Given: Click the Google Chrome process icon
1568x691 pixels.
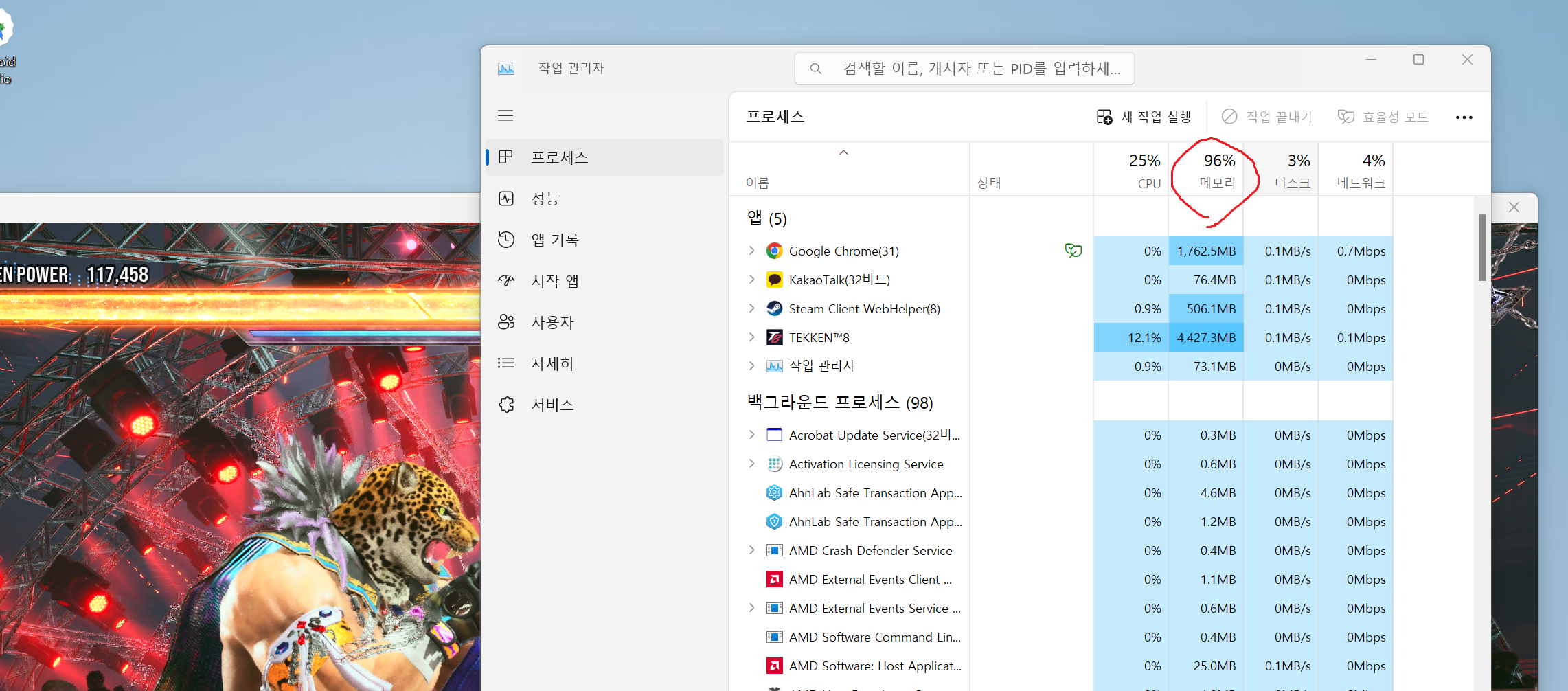Looking at the screenshot, I should pos(774,251).
